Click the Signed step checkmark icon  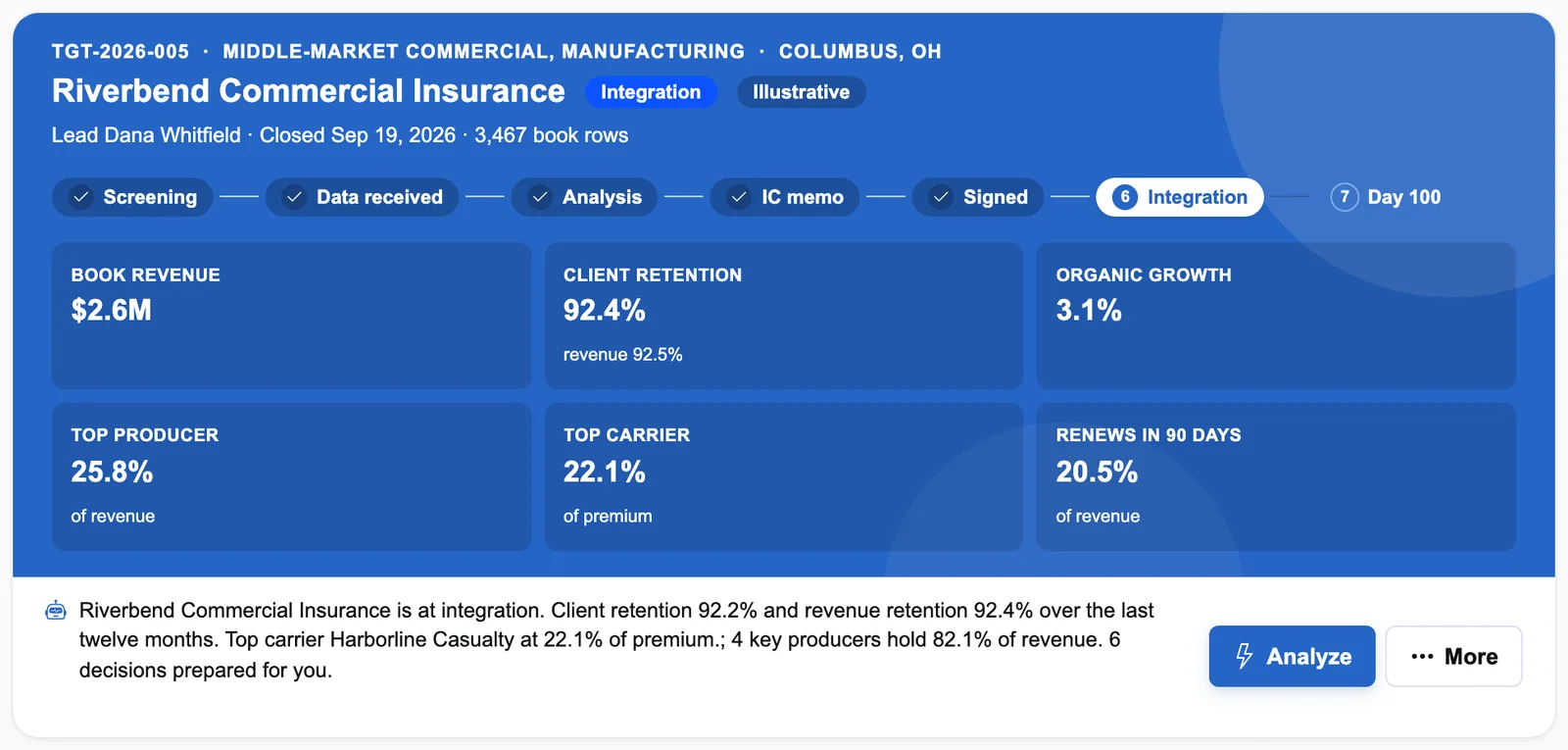pyautogui.click(x=941, y=197)
